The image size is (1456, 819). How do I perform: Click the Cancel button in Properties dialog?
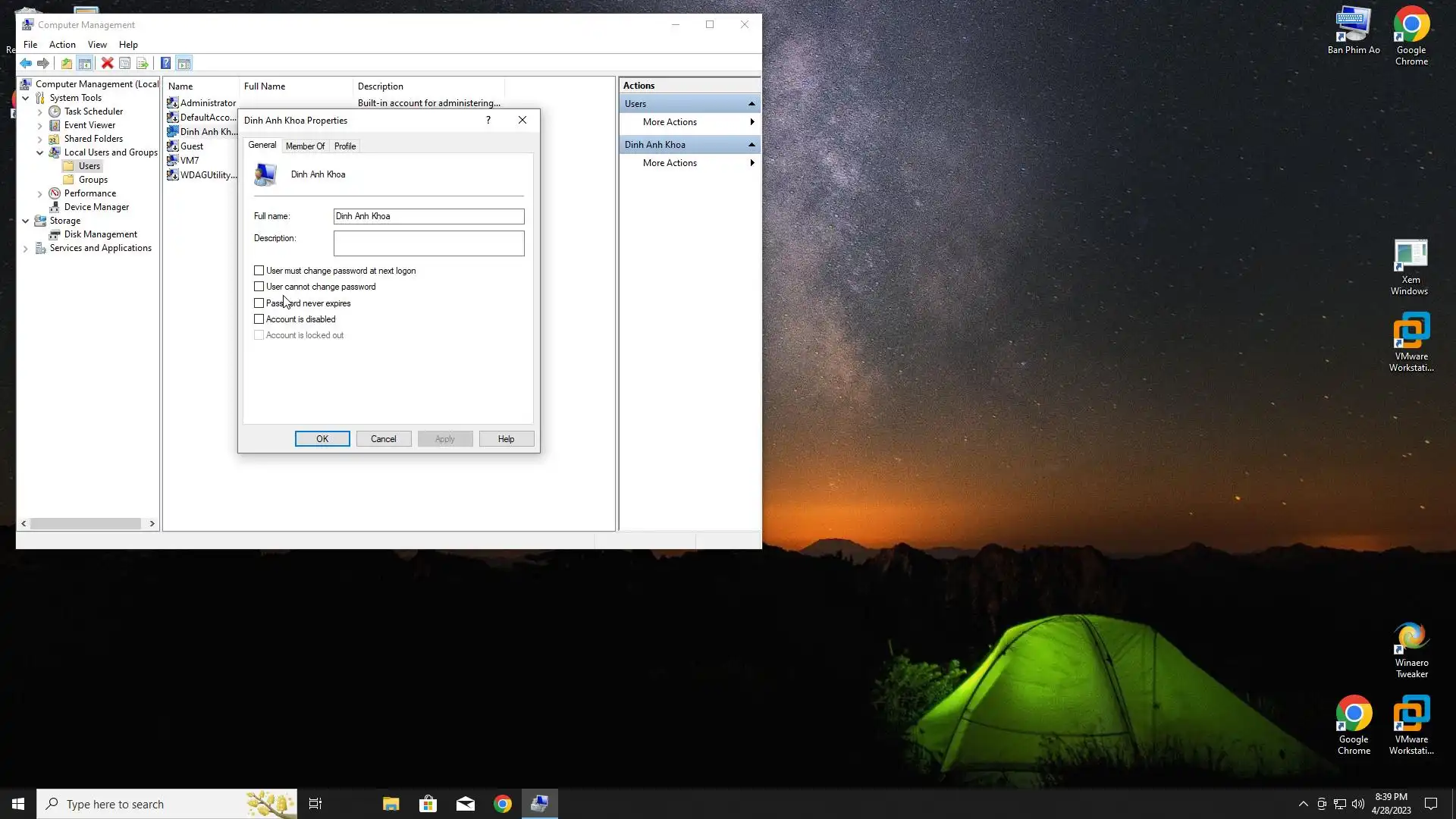[x=383, y=439]
